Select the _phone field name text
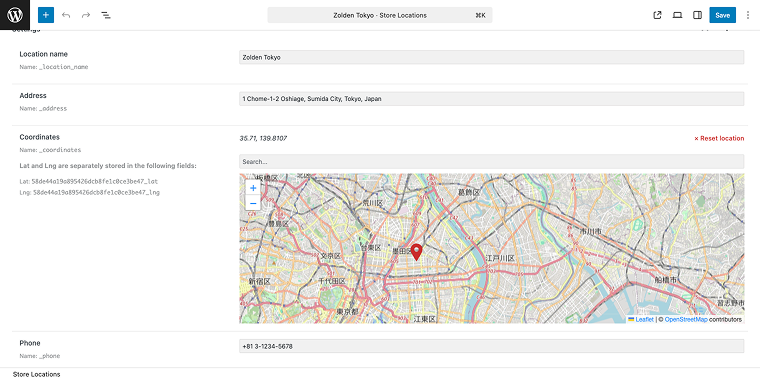Viewport: 760px width, 380px height. (49, 356)
